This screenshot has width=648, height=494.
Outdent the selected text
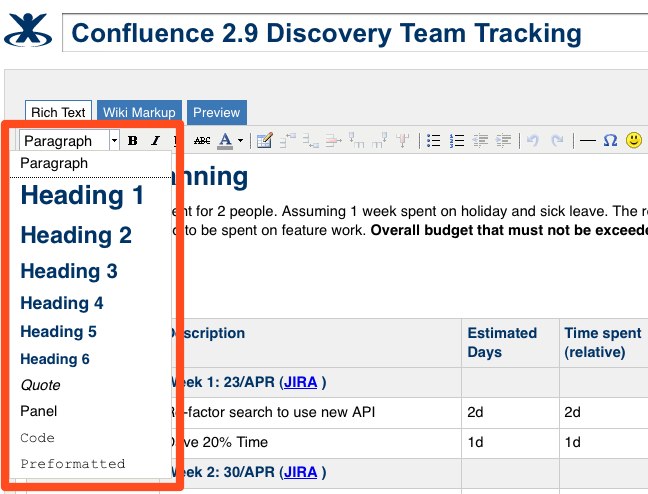(x=480, y=141)
